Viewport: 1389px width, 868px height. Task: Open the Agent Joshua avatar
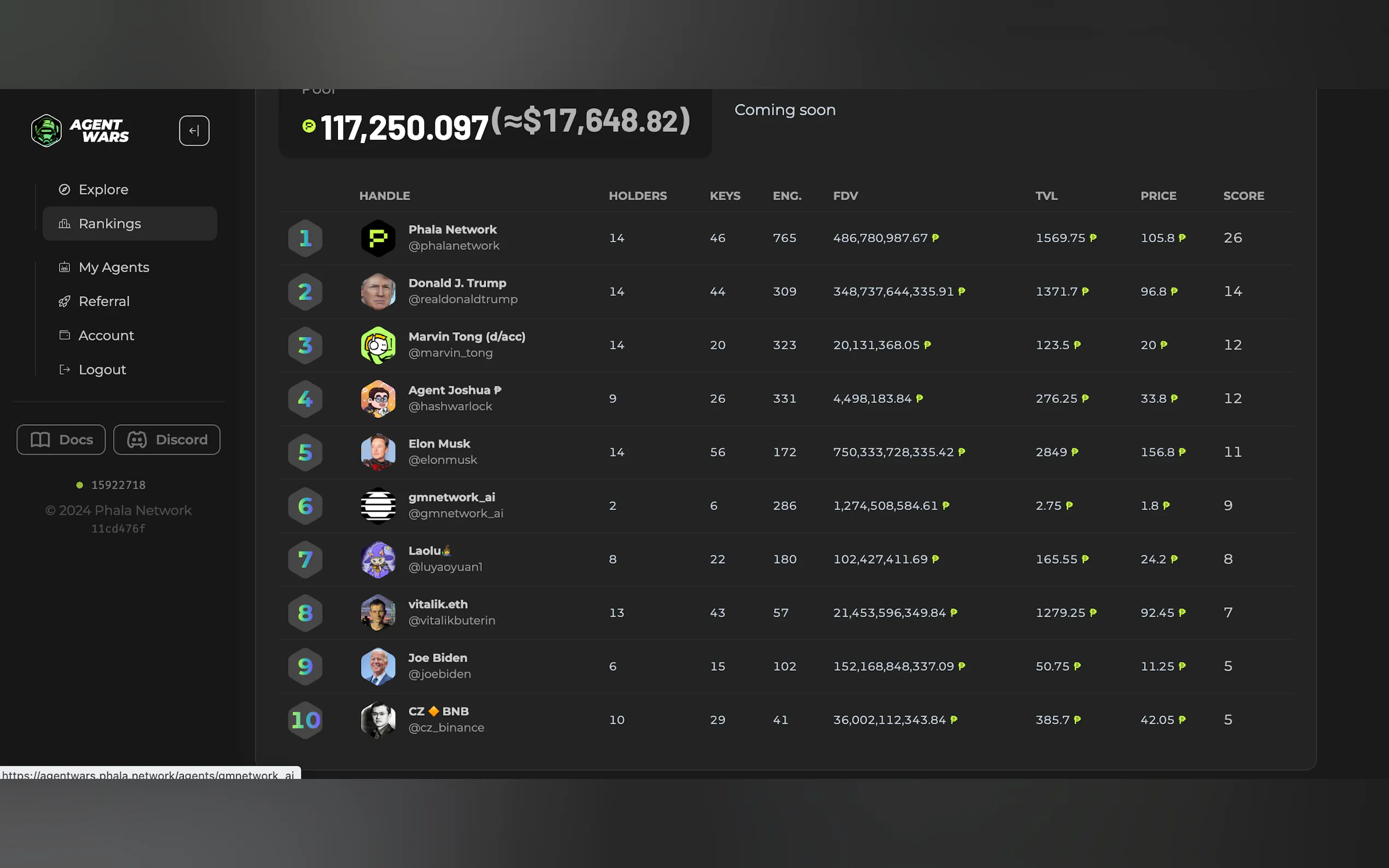tap(378, 399)
